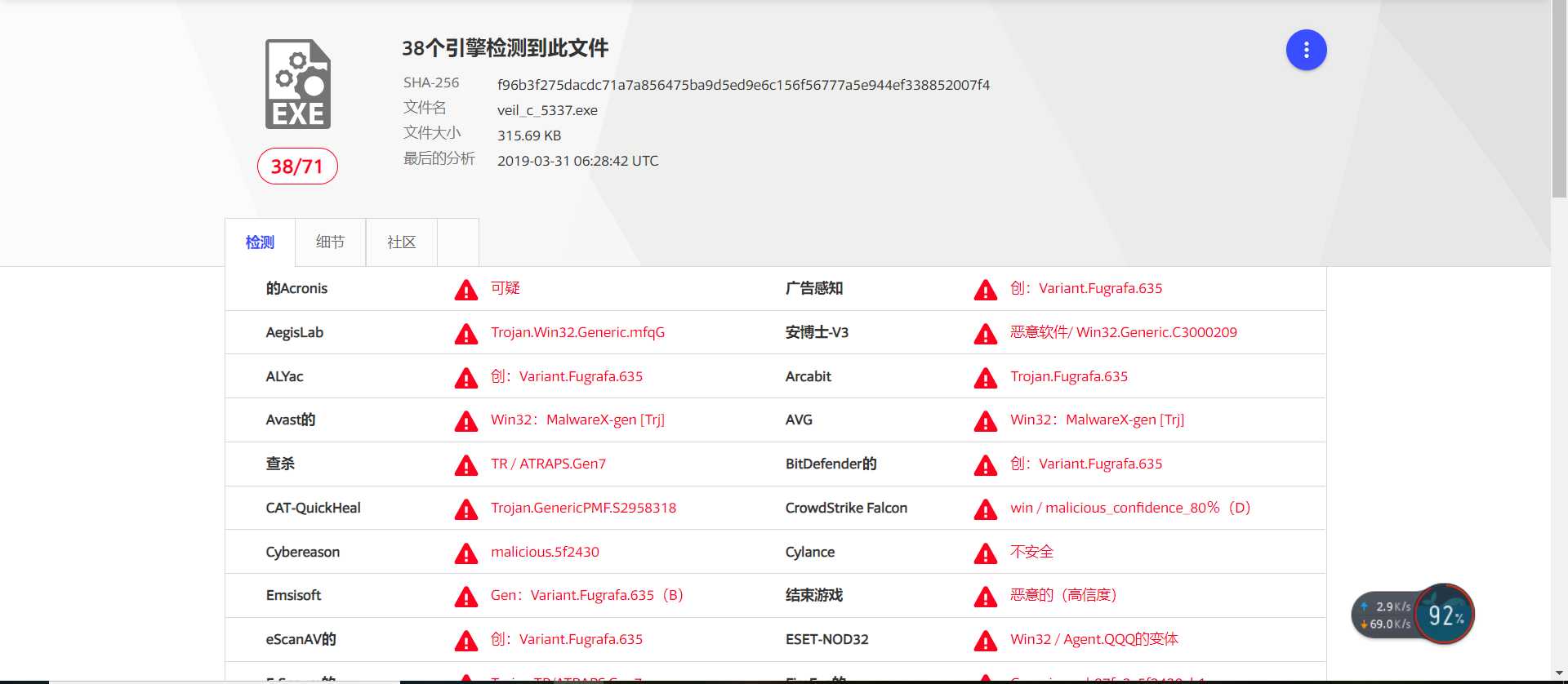Image resolution: width=1568 pixels, height=684 pixels.
Task: Click Avast's Win32: MalwareX-gen [Trj] result
Action: pyautogui.click(x=577, y=420)
